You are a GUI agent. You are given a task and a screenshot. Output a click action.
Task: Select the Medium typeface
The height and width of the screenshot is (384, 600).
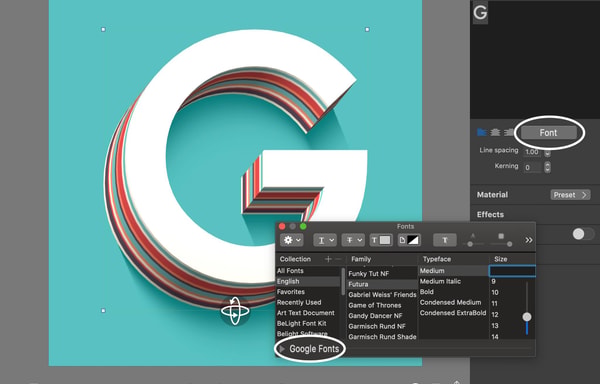pos(453,271)
